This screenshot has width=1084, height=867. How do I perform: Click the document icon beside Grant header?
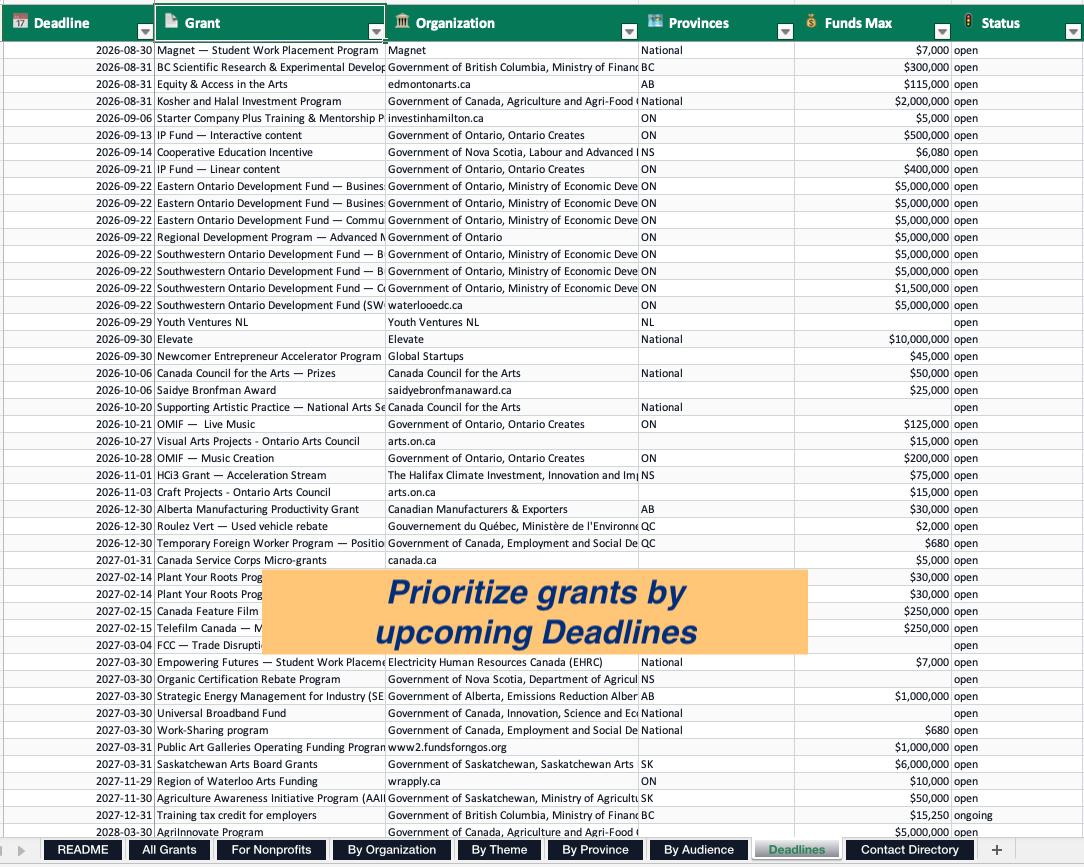point(171,21)
